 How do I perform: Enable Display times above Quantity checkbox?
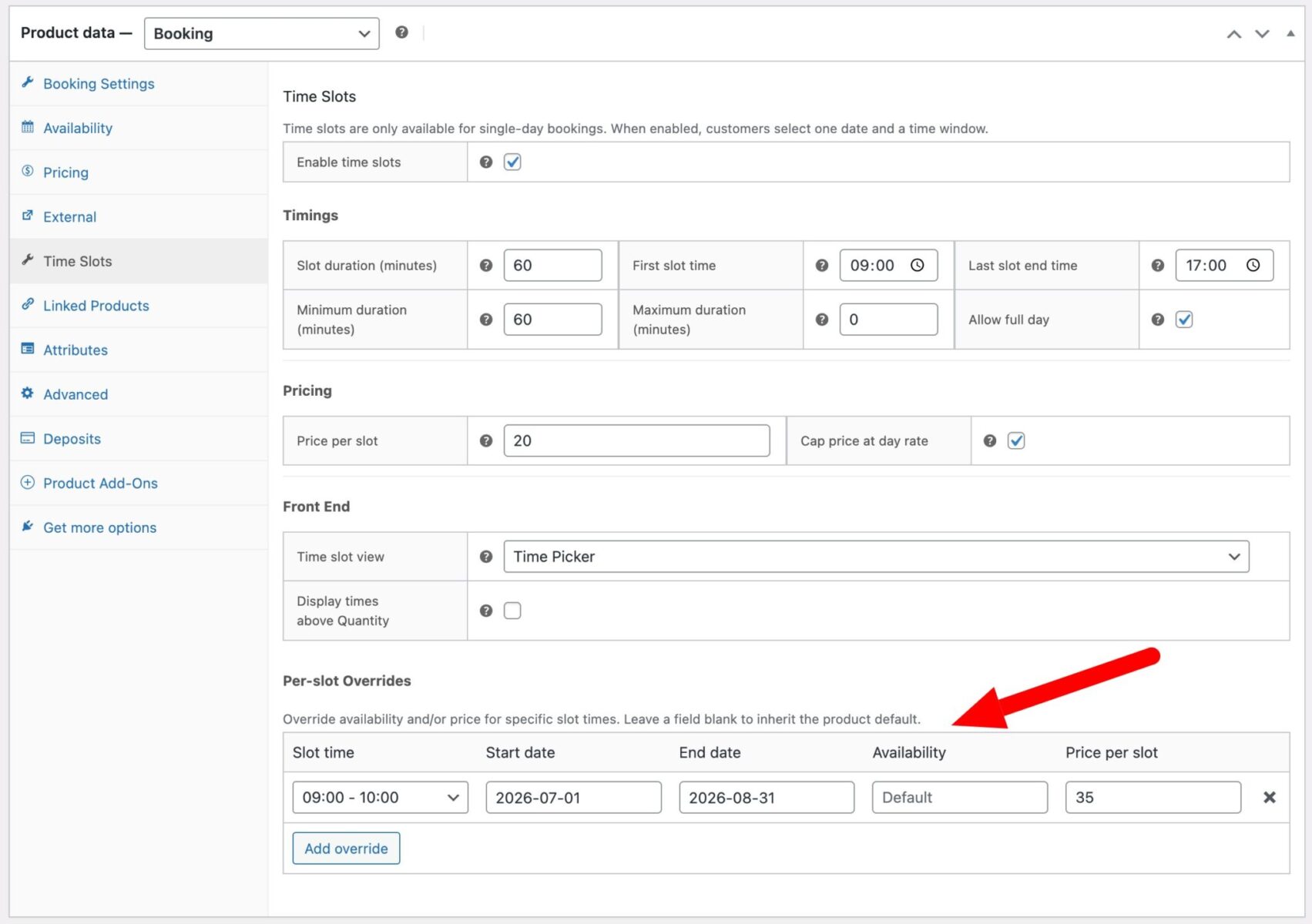click(512, 611)
